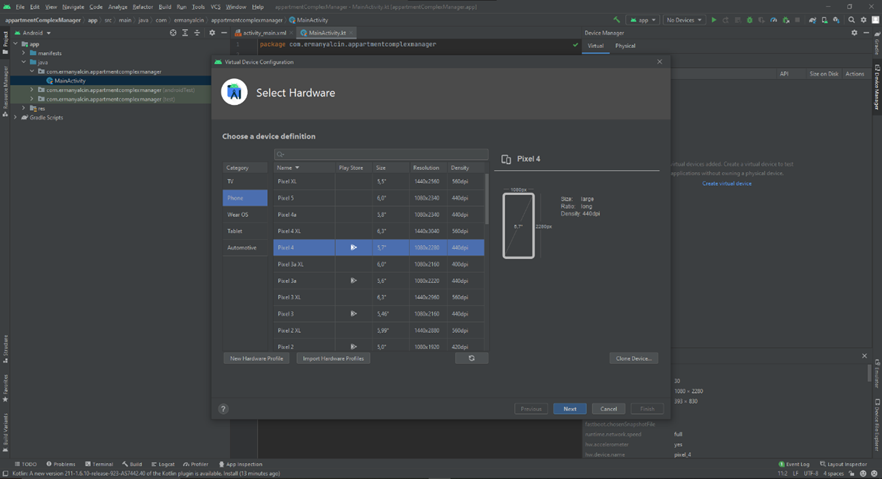Click the device search field
Screen dimensions: 882x479
[x=381, y=154]
